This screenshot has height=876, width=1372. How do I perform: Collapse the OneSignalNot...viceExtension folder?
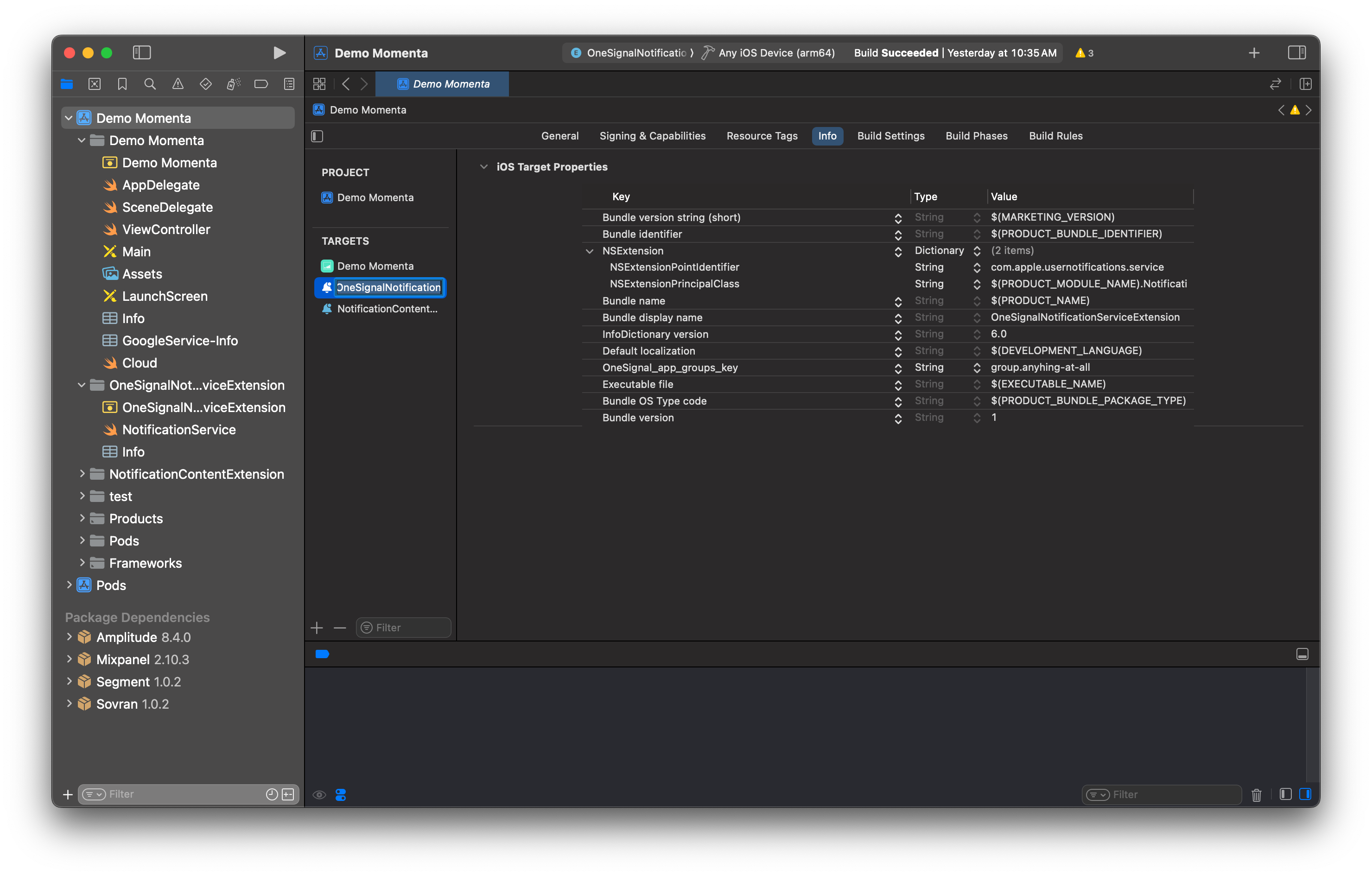click(x=82, y=385)
